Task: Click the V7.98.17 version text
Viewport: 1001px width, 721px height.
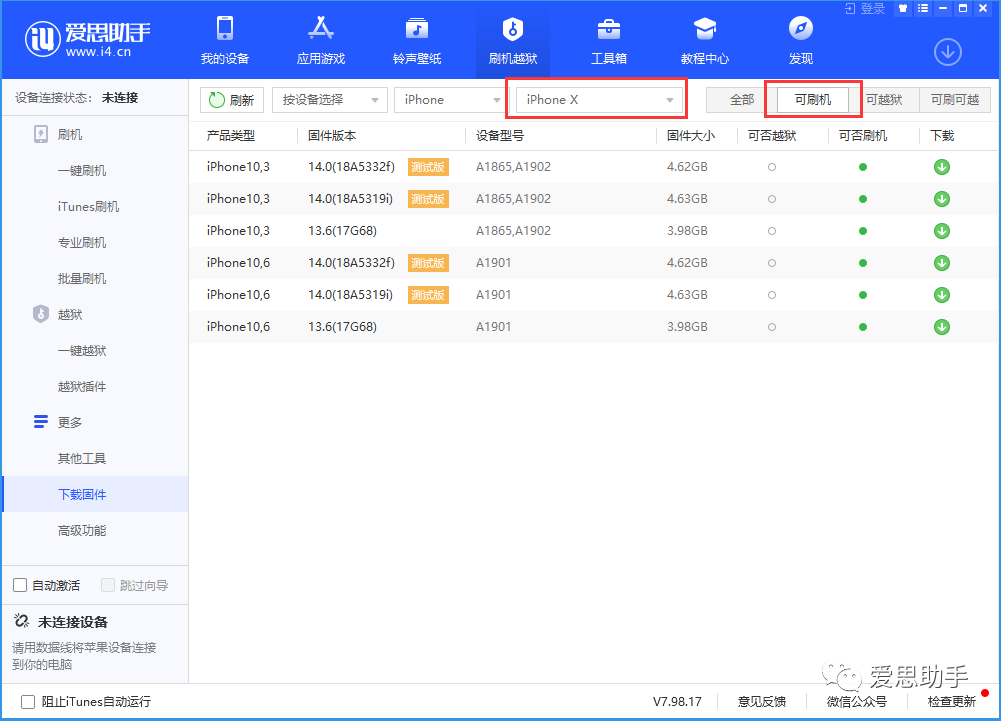Action: pyautogui.click(x=677, y=702)
